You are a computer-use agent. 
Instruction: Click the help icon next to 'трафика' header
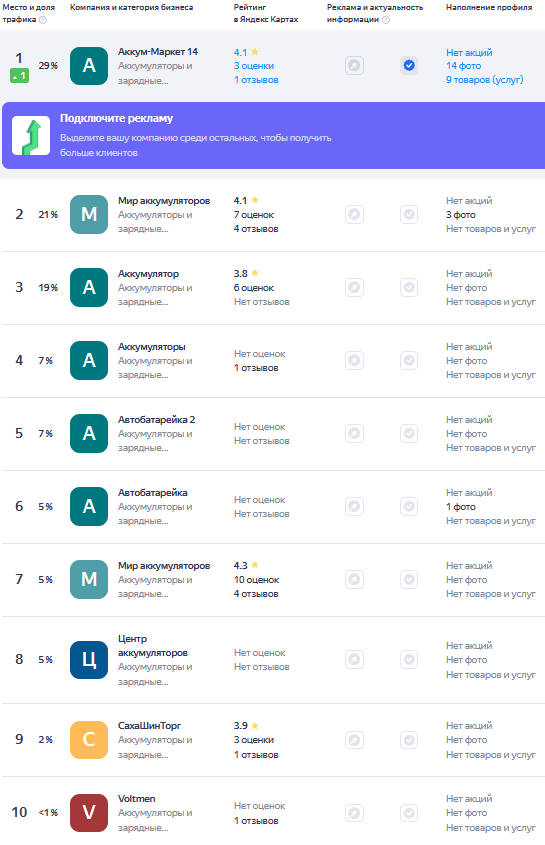[x=43, y=20]
